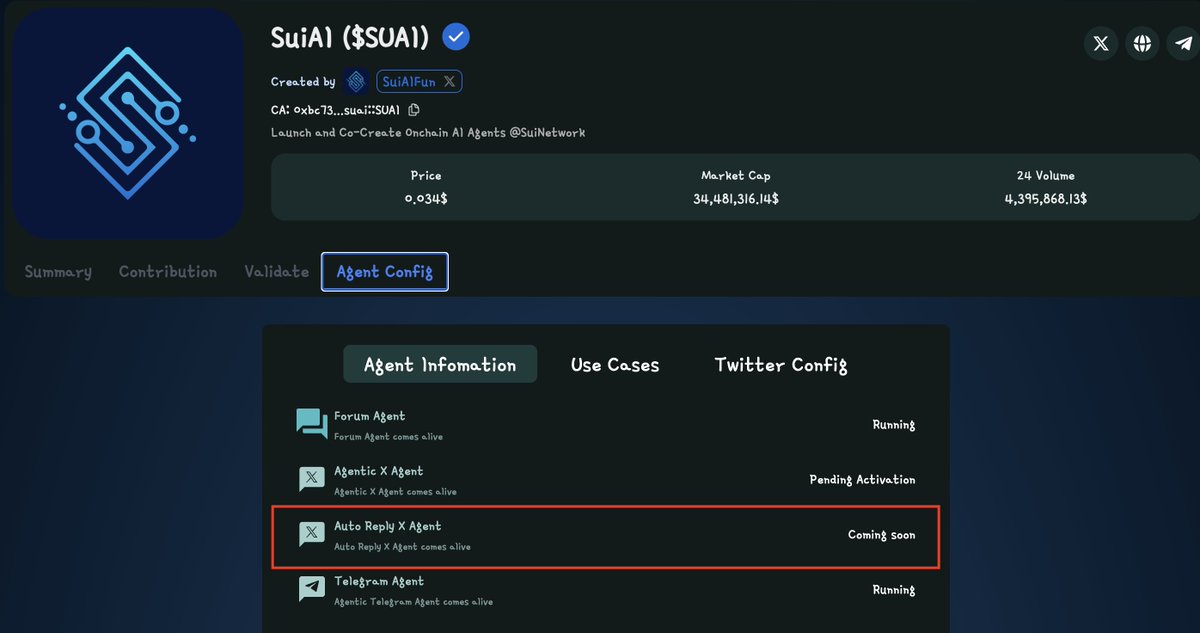Click the Forum Agent chat icon
This screenshot has height=633, width=1200.
(x=312, y=424)
